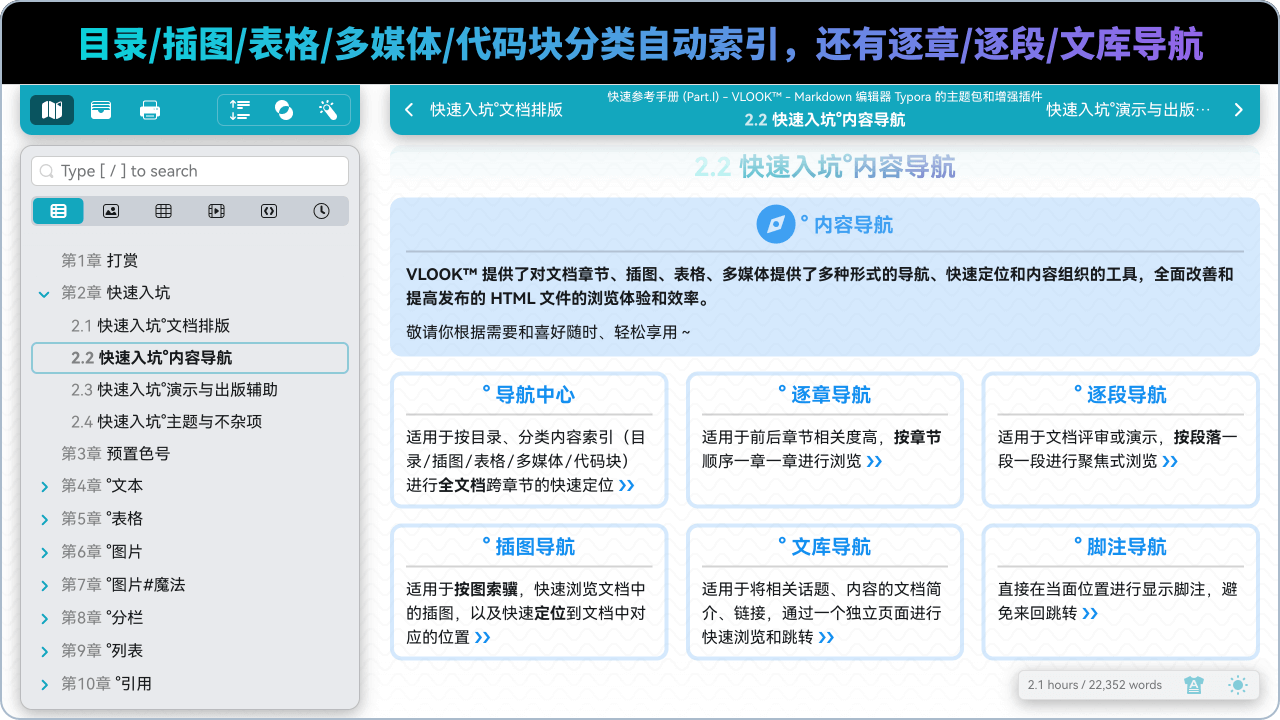
Task: Select 第3章 预置色号 in outline
Action: (x=116, y=454)
